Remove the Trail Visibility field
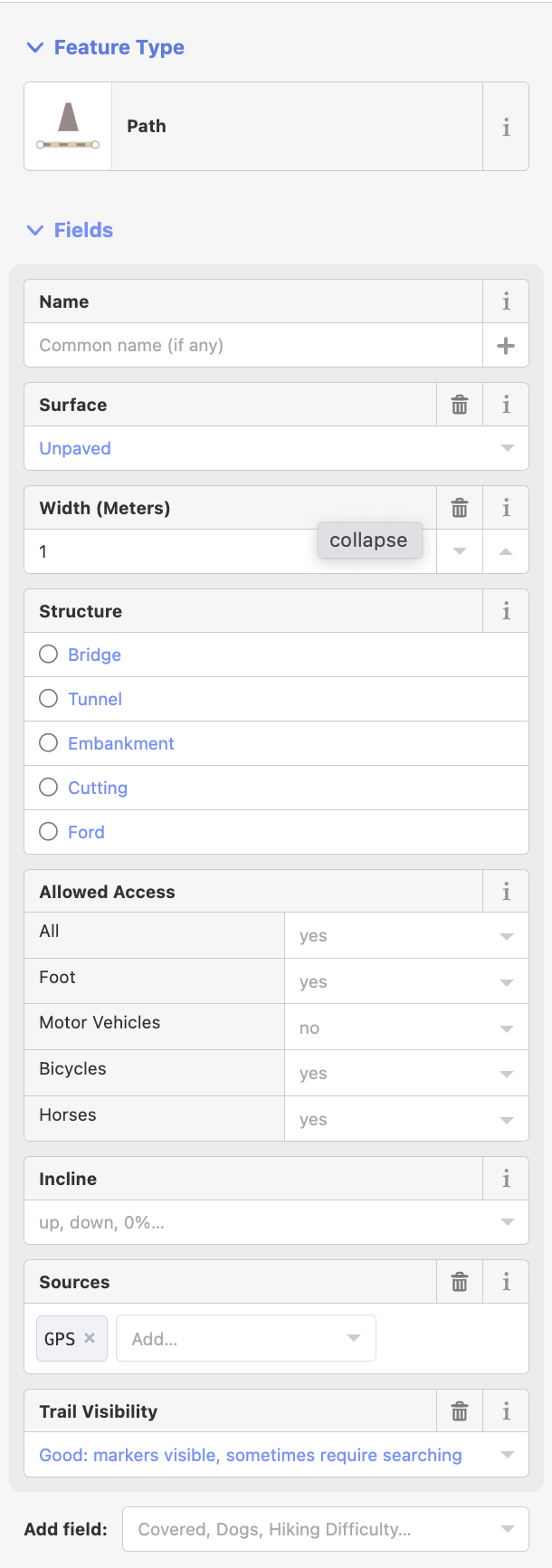Viewport: 552px width, 1568px height. click(x=460, y=1411)
